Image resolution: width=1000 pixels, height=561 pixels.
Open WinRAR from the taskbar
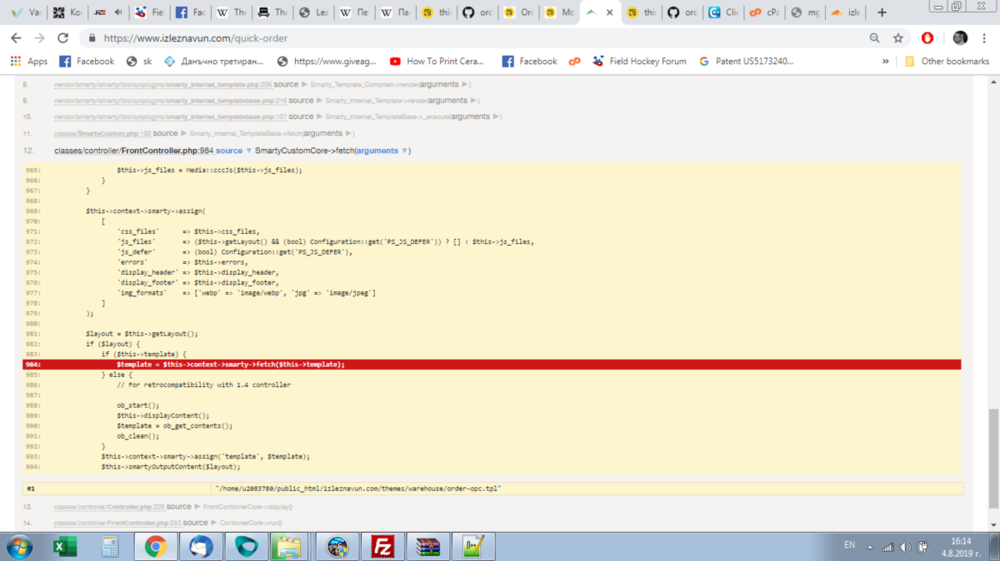[x=427, y=546]
